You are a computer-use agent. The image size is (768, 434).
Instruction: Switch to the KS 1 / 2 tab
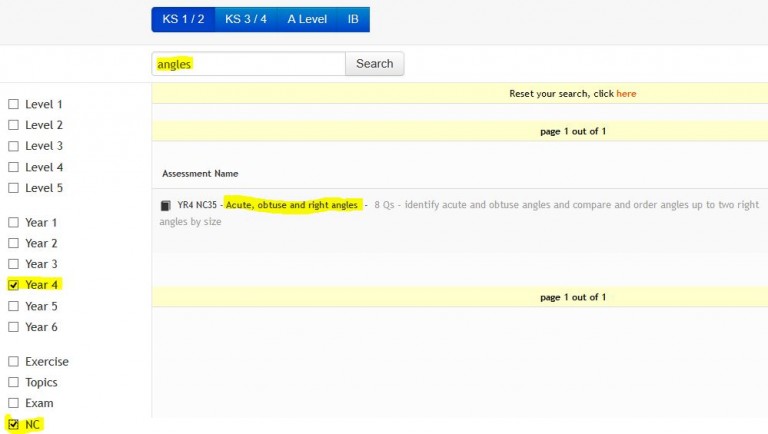[183, 19]
